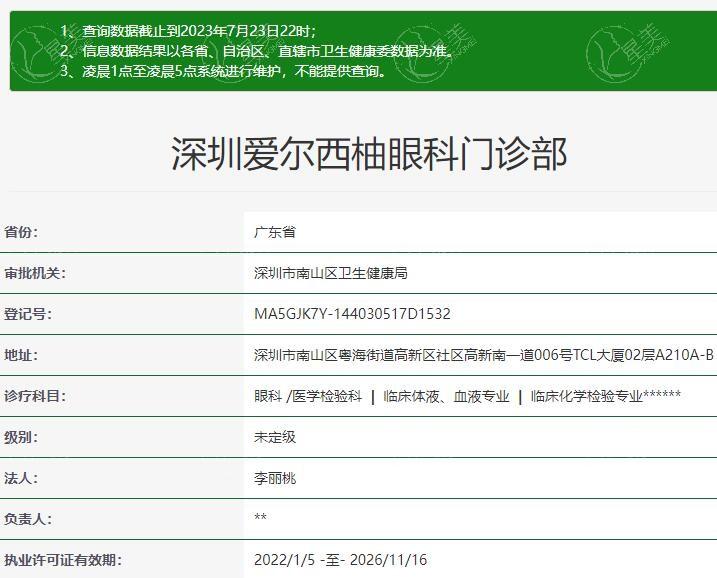The image size is (717, 578).
Task: Click the 眼科 /医学检验科 text
Action: point(308,396)
